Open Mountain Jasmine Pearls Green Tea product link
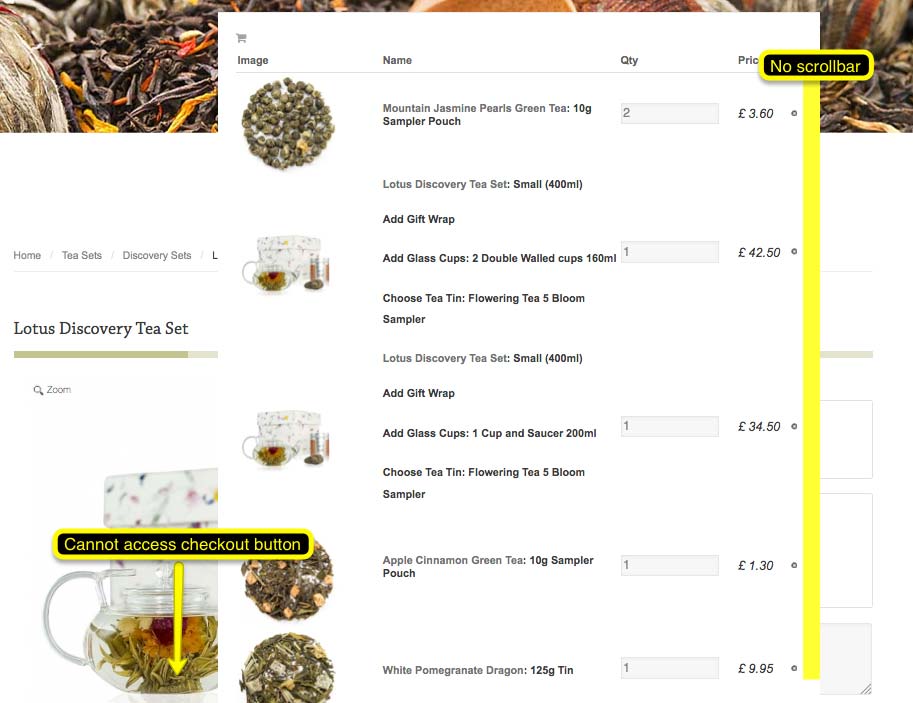 pyautogui.click(x=475, y=108)
